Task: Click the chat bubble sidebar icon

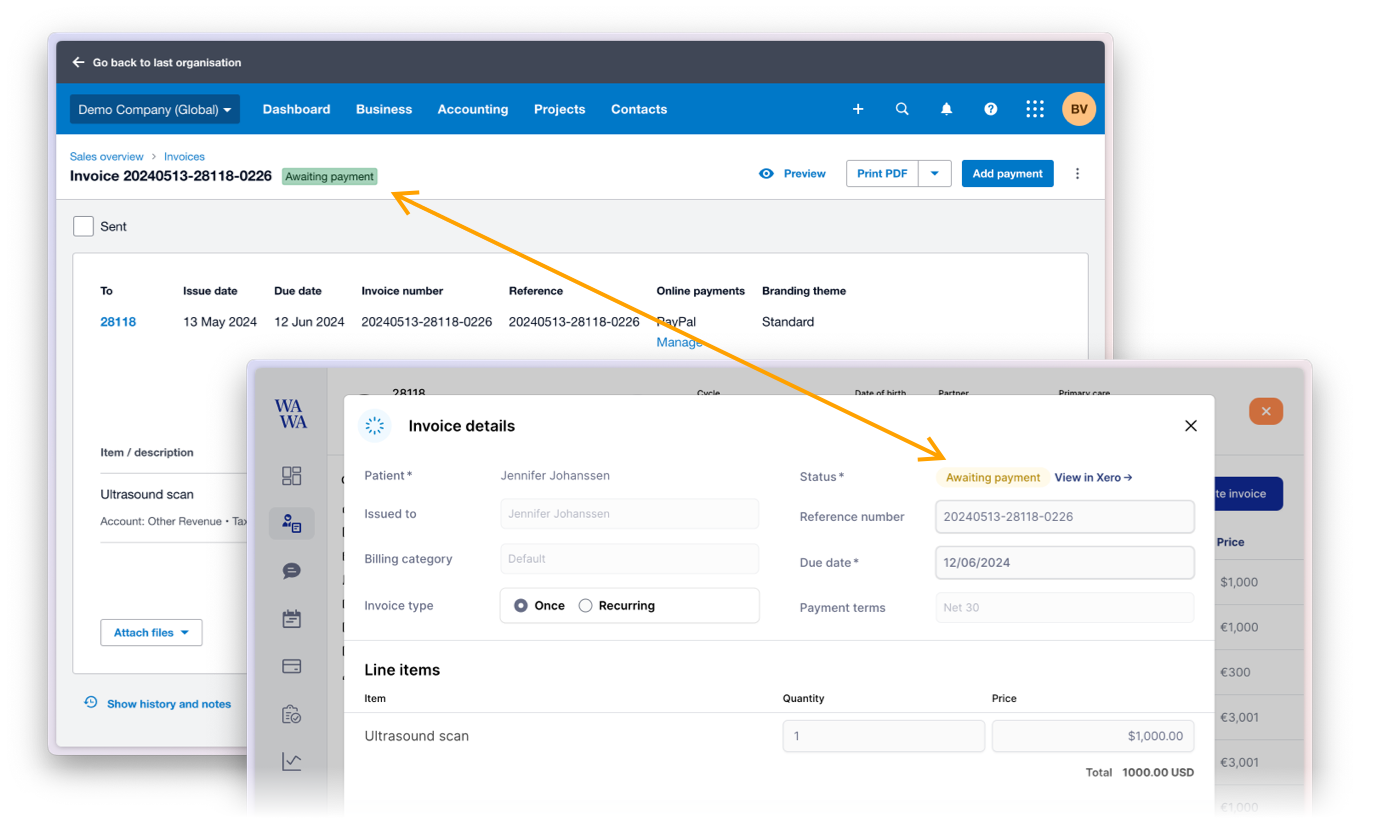Action: pos(291,571)
